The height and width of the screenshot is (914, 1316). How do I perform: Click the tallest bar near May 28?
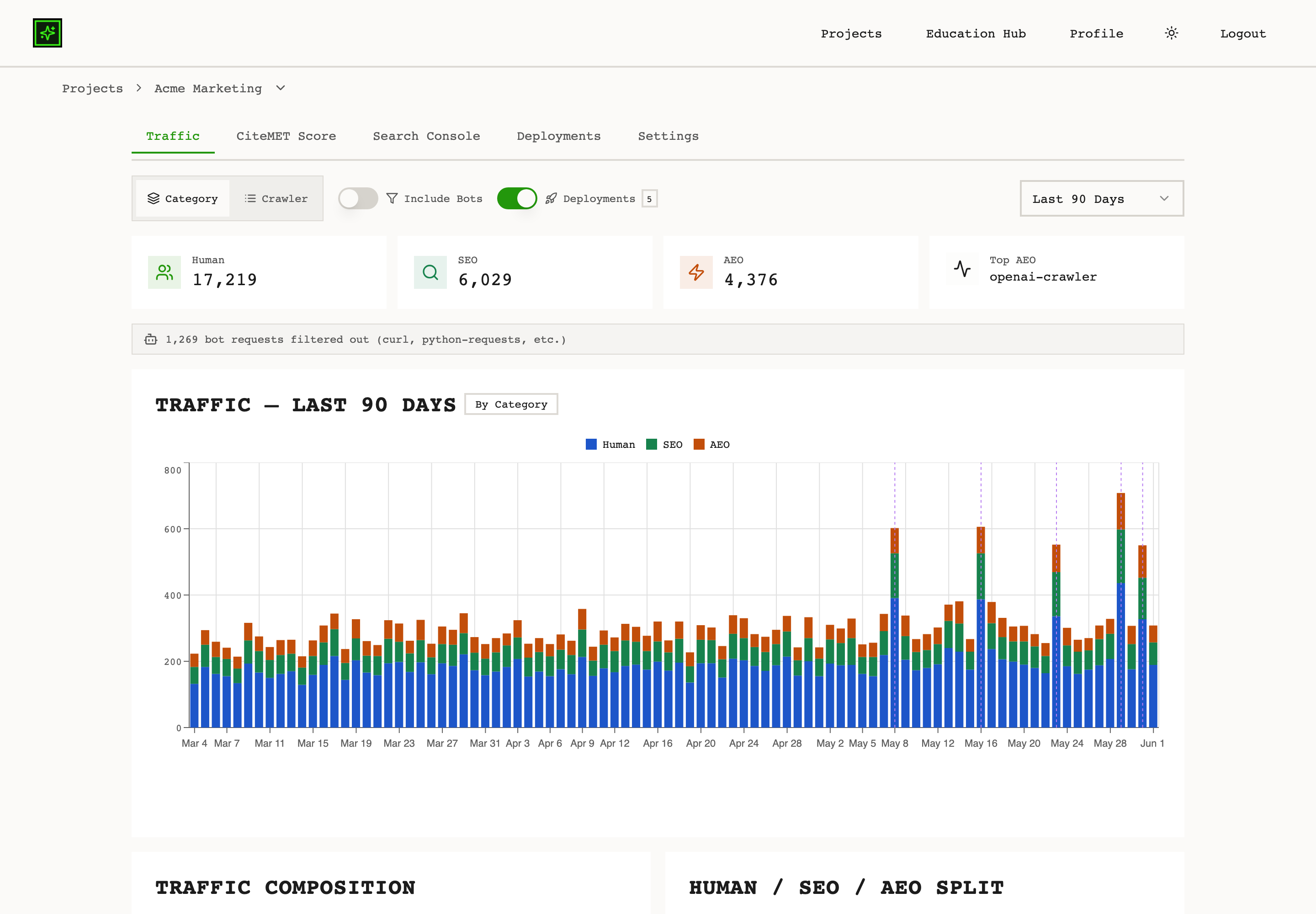pyautogui.click(x=1121, y=610)
